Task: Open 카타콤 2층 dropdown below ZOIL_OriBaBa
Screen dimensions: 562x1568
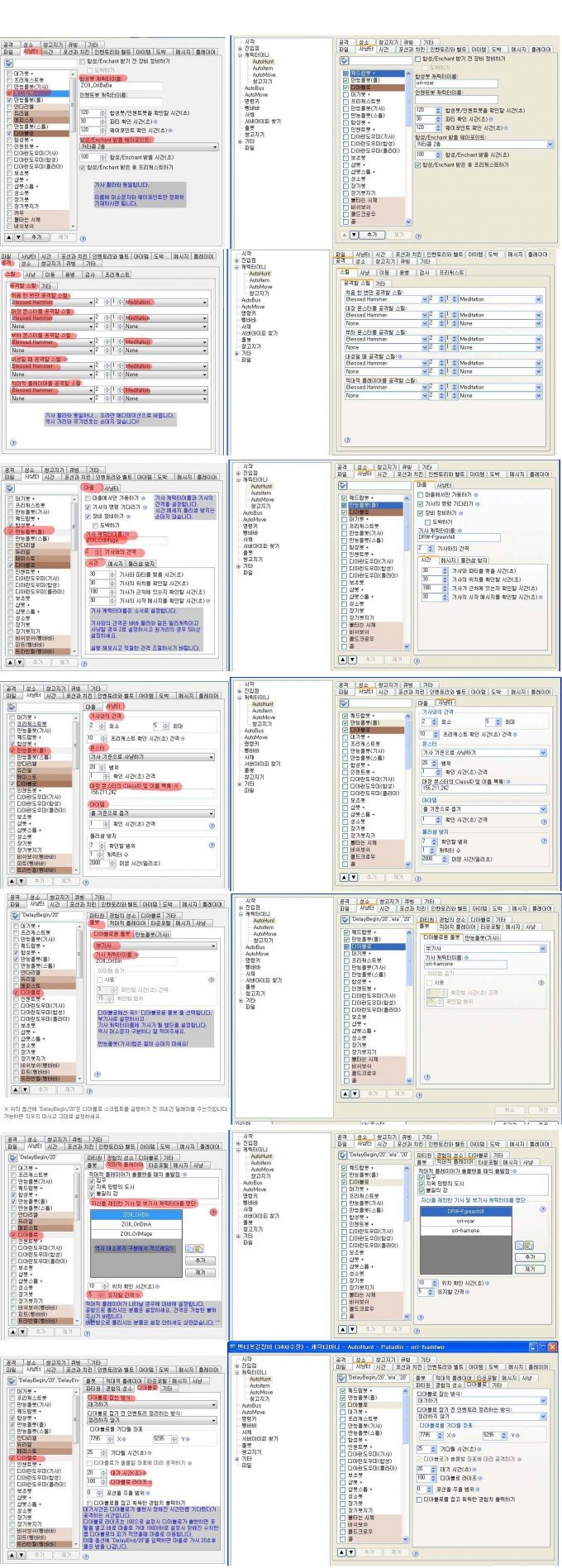Action: point(216,146)
